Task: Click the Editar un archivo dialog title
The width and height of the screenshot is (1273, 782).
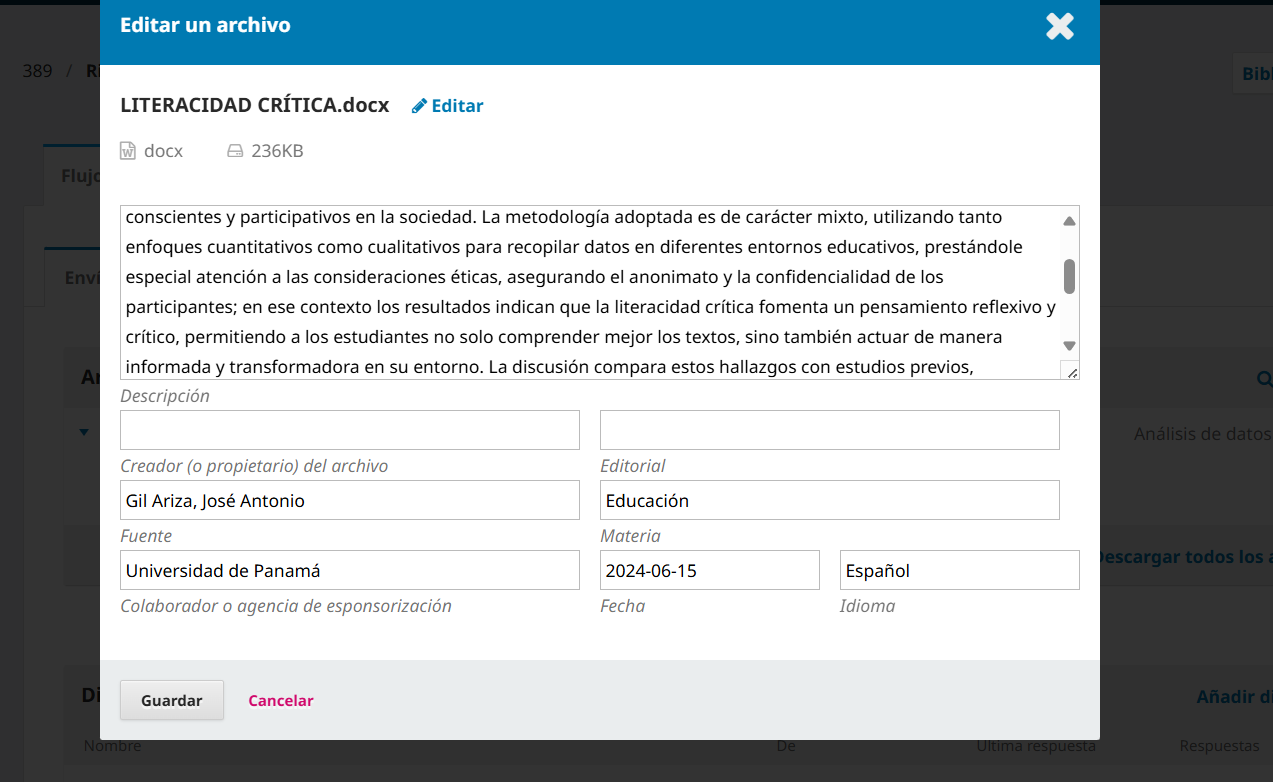Action: tap(205, 25)
